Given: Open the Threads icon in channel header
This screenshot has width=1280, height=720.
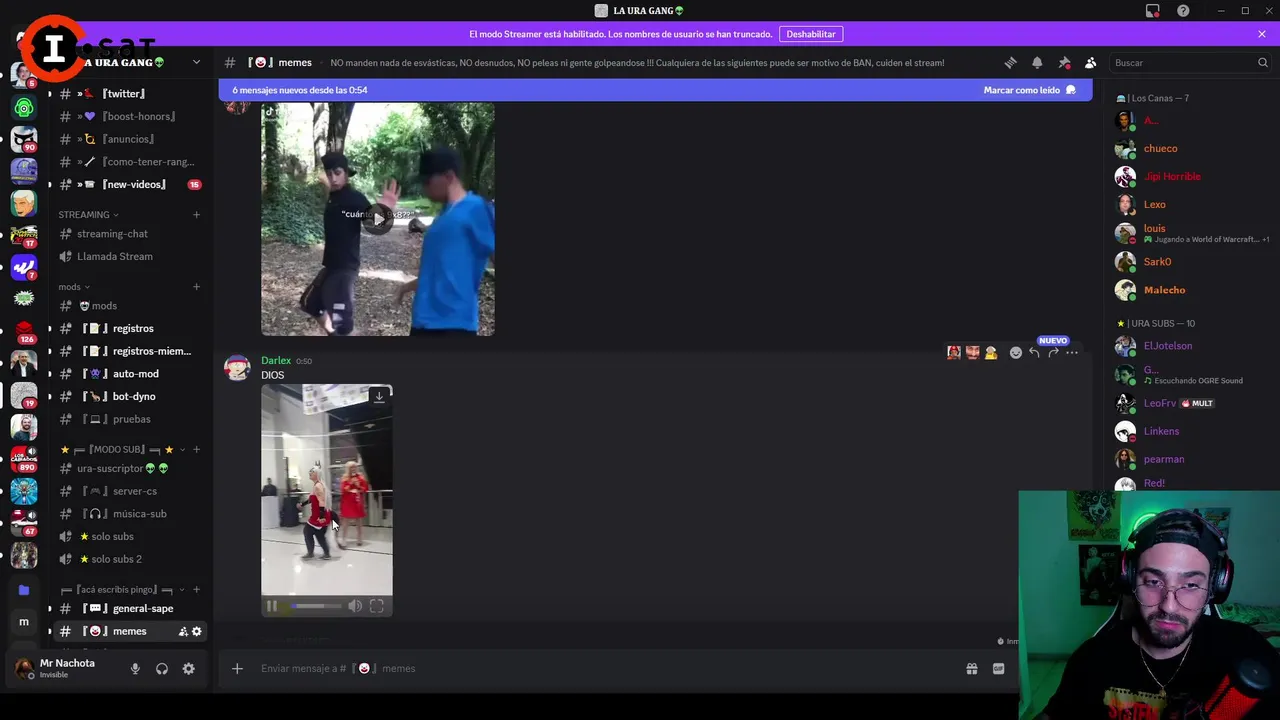Looking at the screenshot, I should 1010,62.
